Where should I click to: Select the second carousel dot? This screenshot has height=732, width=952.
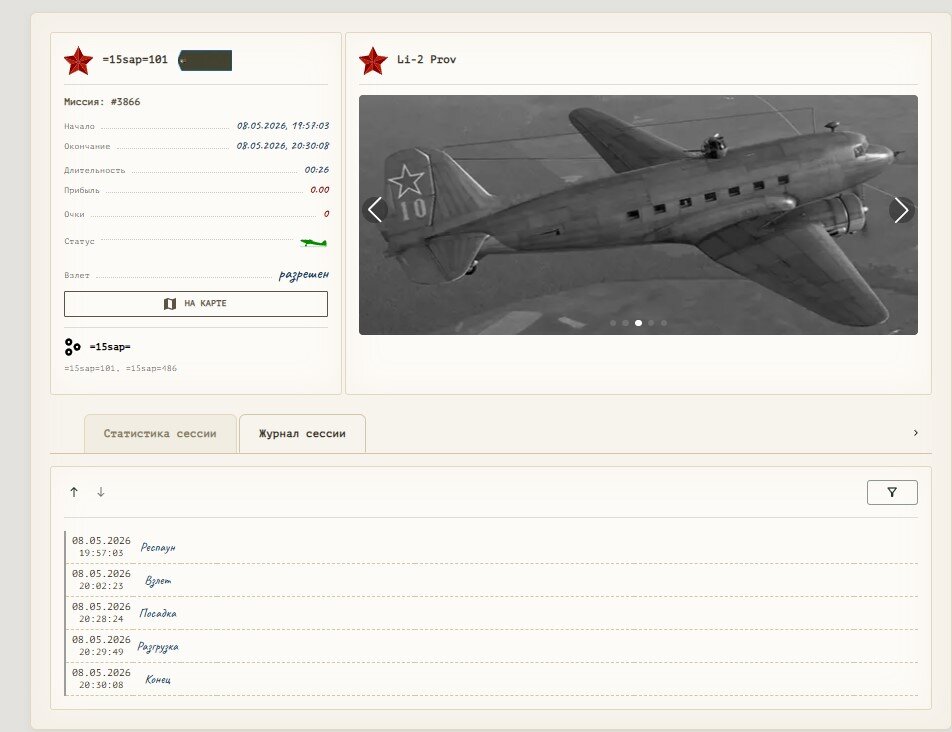click(x=625, y=323)
